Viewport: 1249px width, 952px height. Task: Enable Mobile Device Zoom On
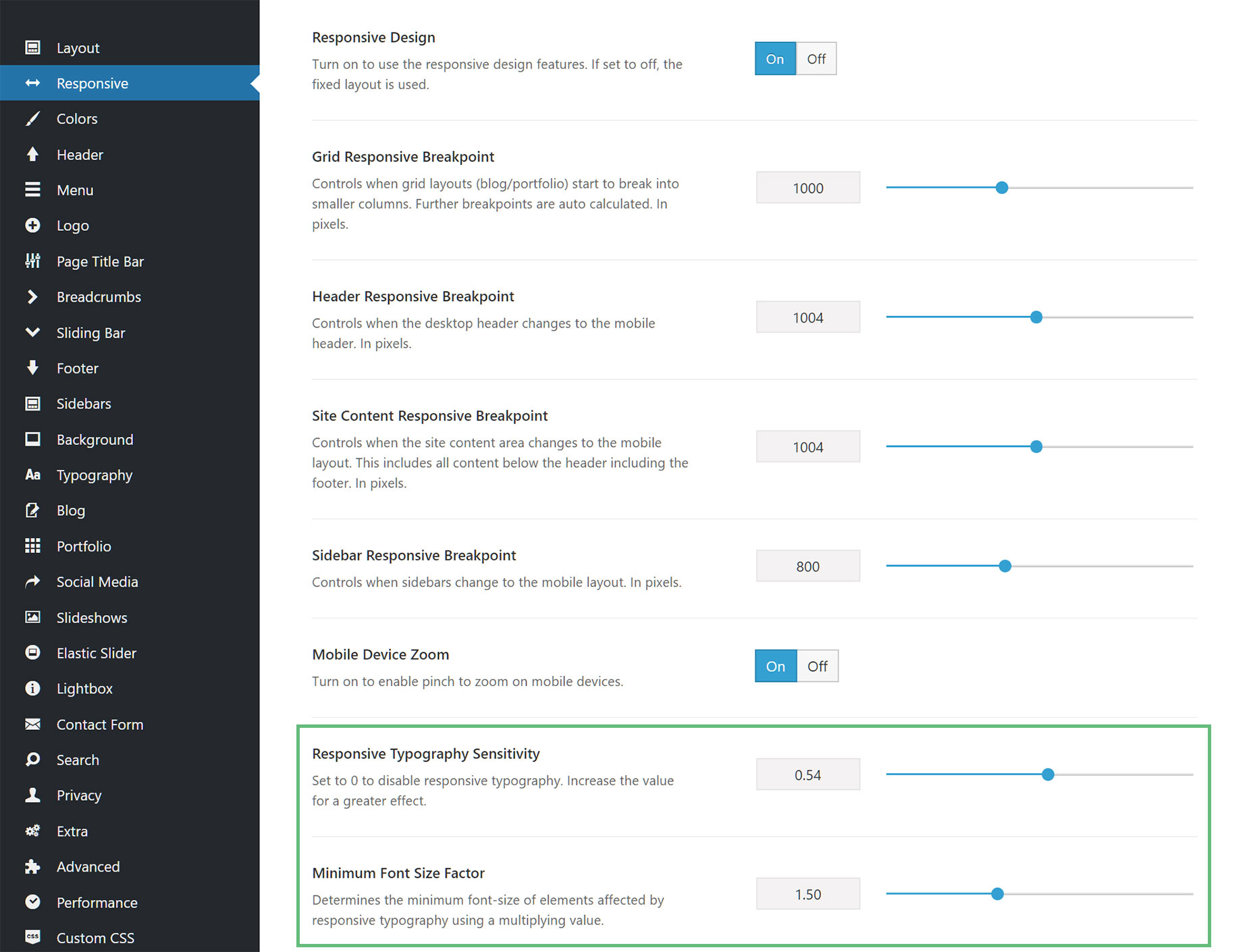point(776,666)
